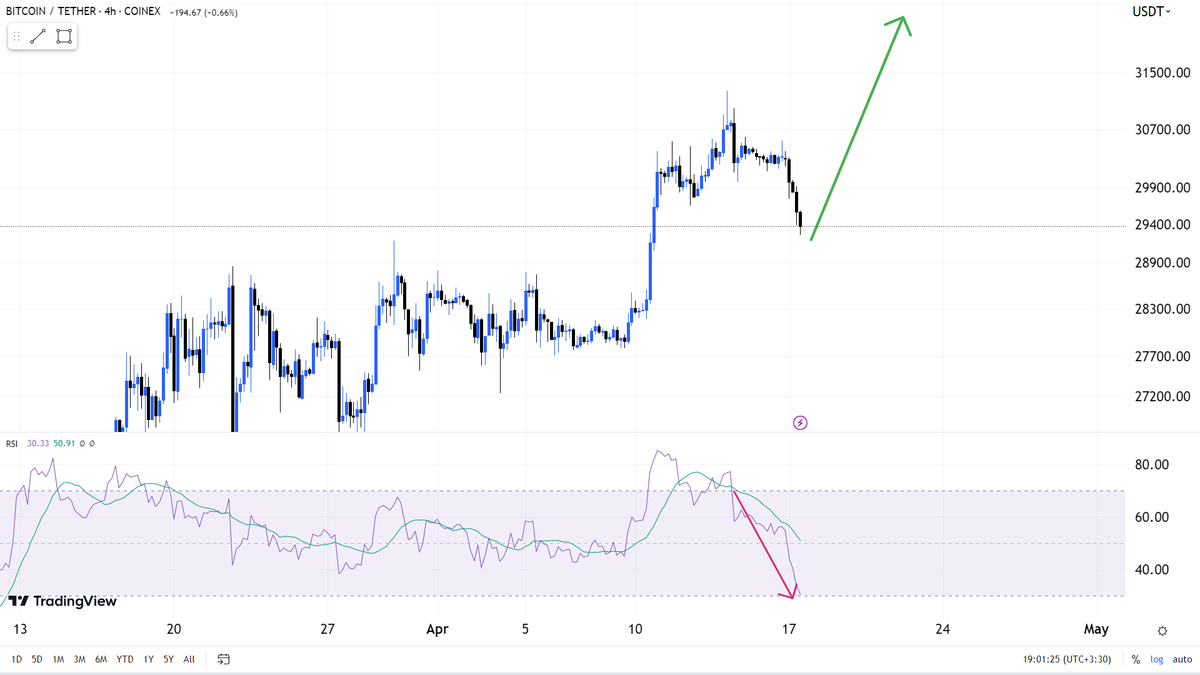1200x675 pixels.
Task: Select the rectangle shape drawing tool
Action: pyautogui.click(x=64, y=37)
